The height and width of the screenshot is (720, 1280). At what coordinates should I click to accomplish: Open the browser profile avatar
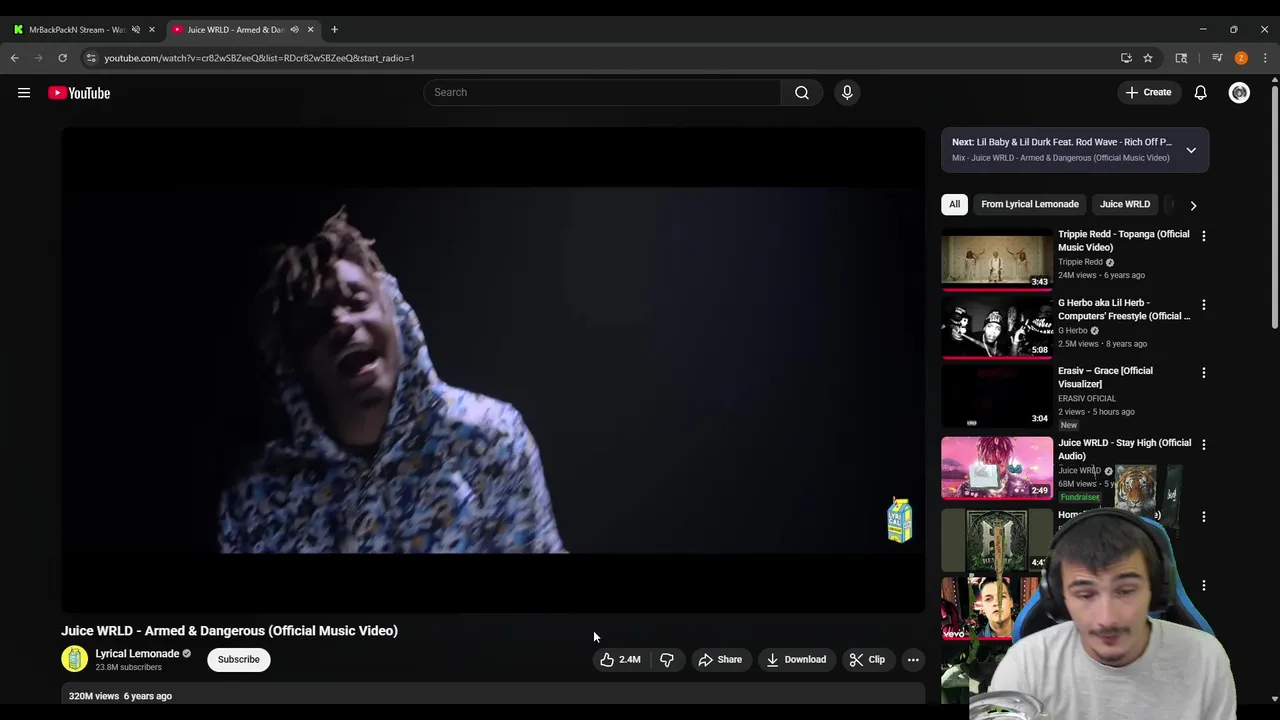click(x=1241, y=58)
